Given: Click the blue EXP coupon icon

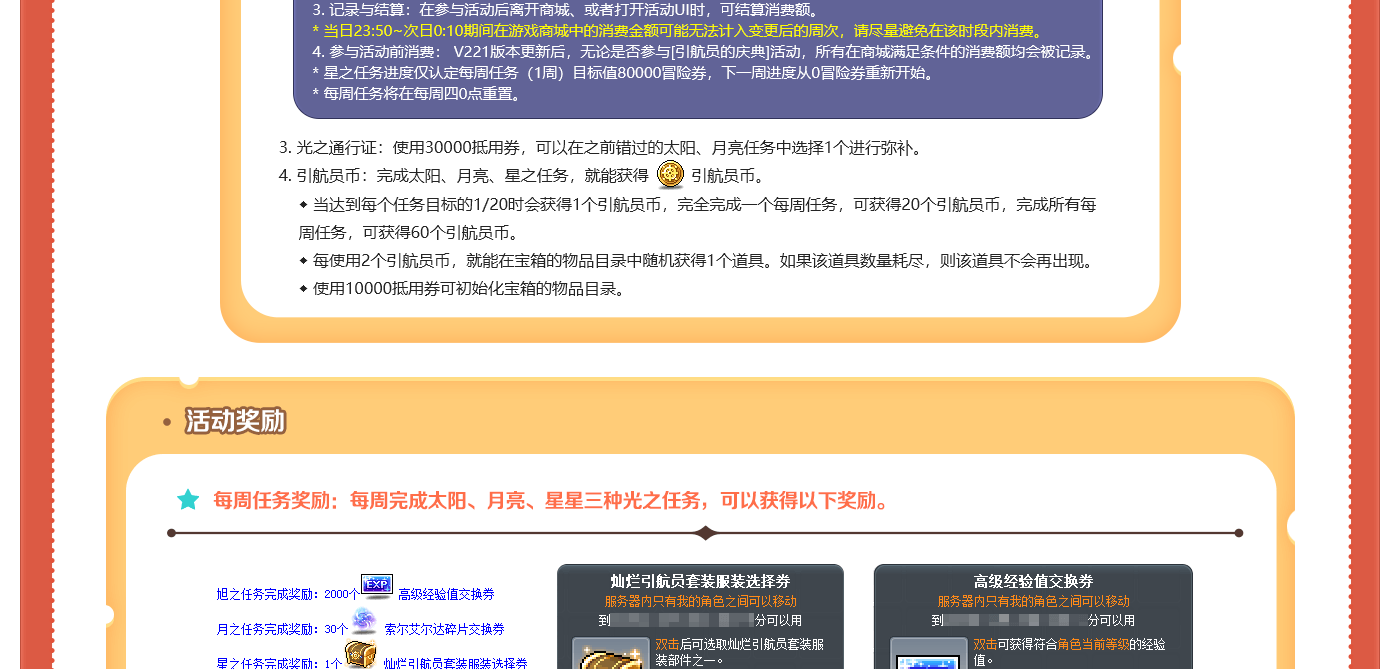Looking at the screenshot, I should coord(376,586).
